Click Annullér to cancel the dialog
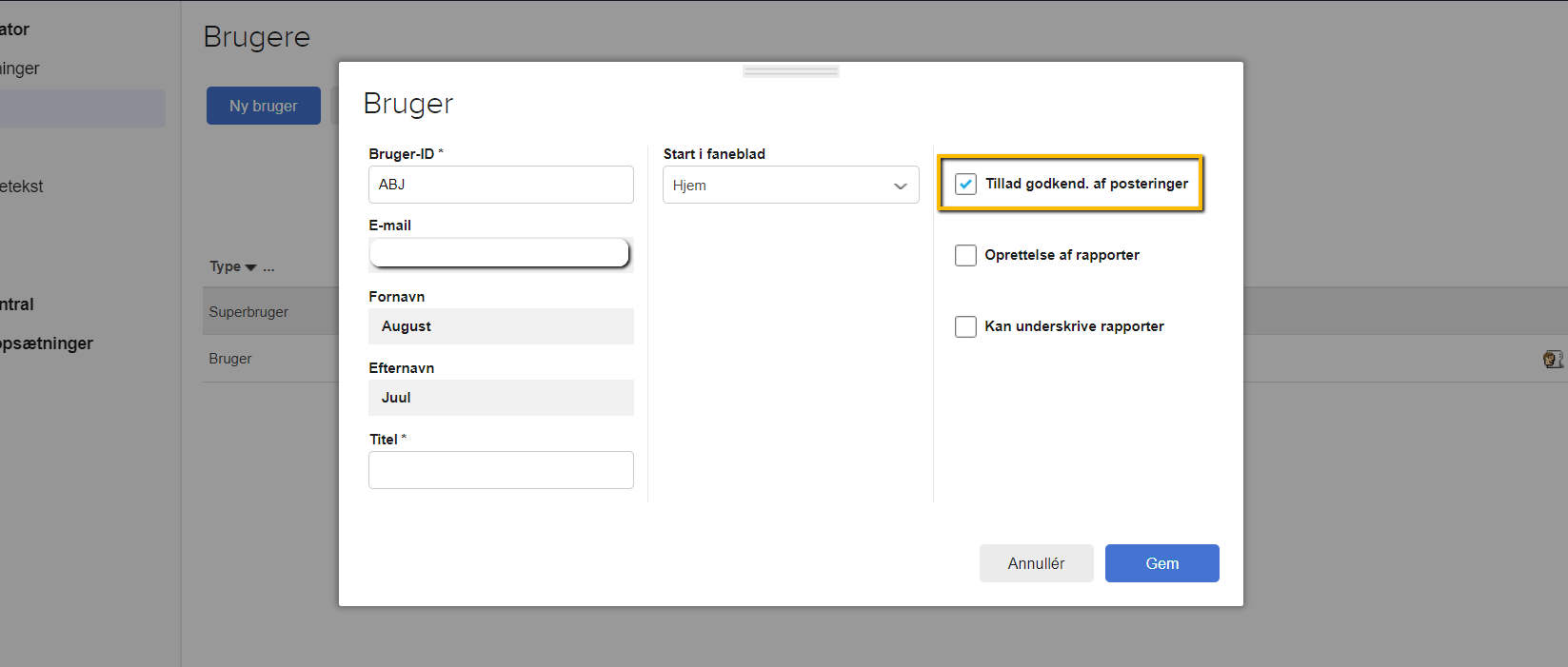The width and height of the screenshot is (1568, 667). coord(1036,563)
